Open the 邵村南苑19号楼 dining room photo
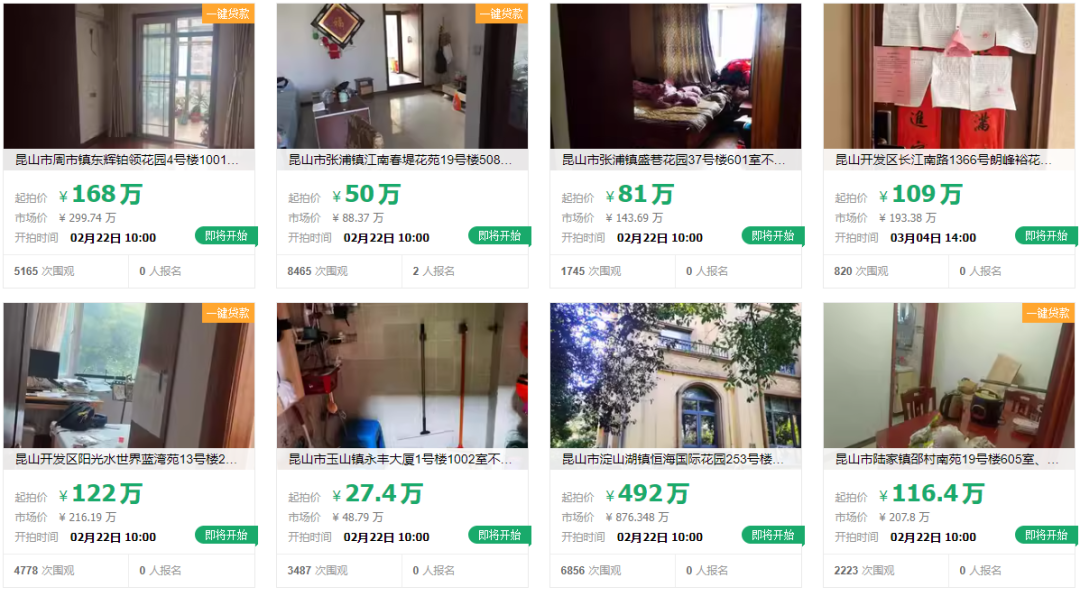Screen dimensions: 1080x596 949,376
